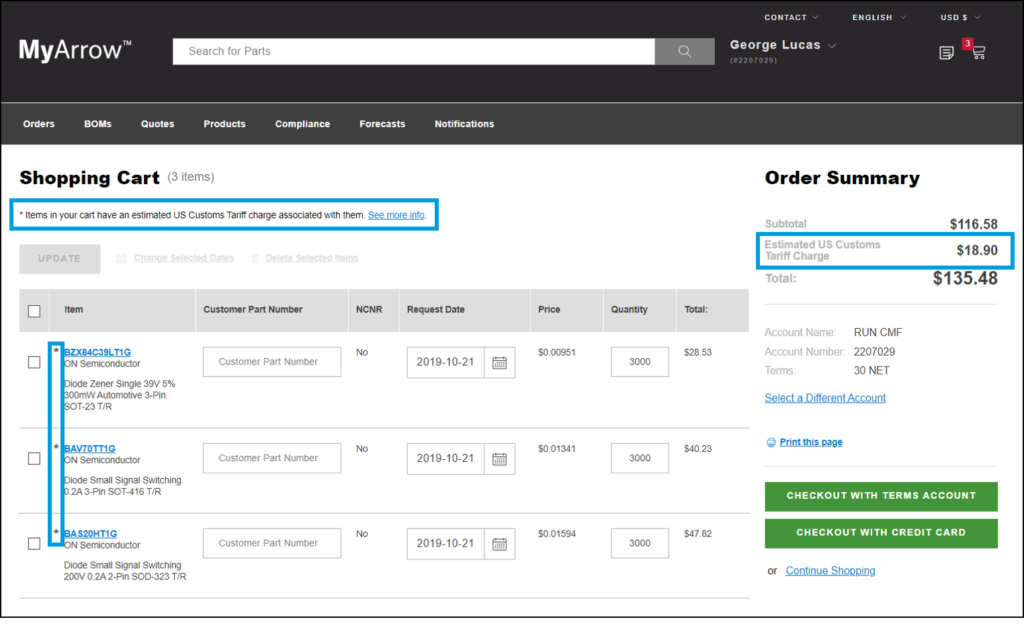Open calendar picker for BZX84C39LT1G request date
The width and height of the screenshot is (1024, 636).
[x=499, y=362]
